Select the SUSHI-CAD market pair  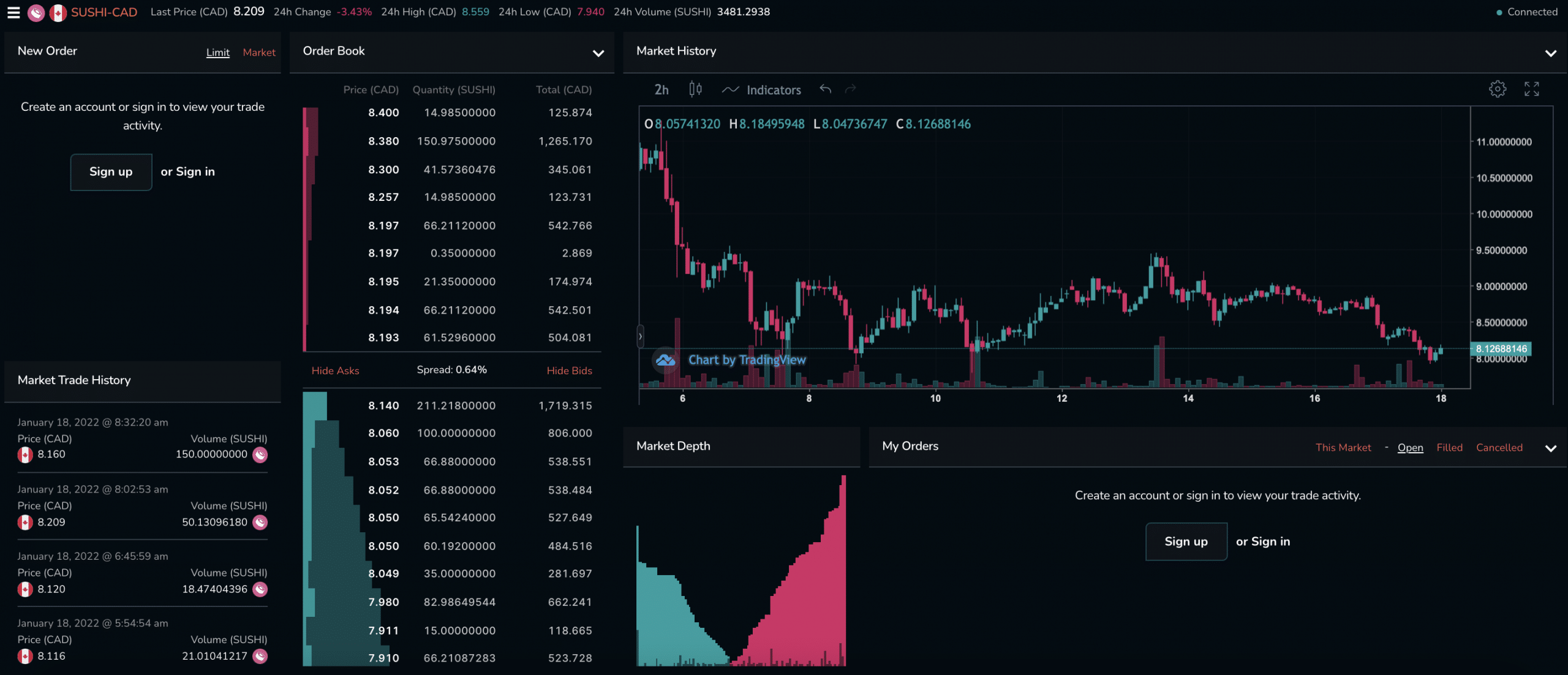[x=104, y=12]
